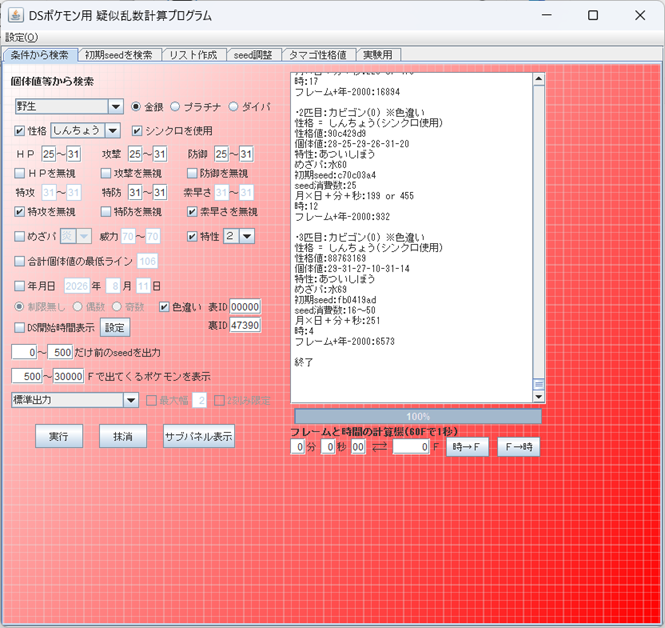Click the 表ID input field
This screenshot has width=665, height=628.
245,307
